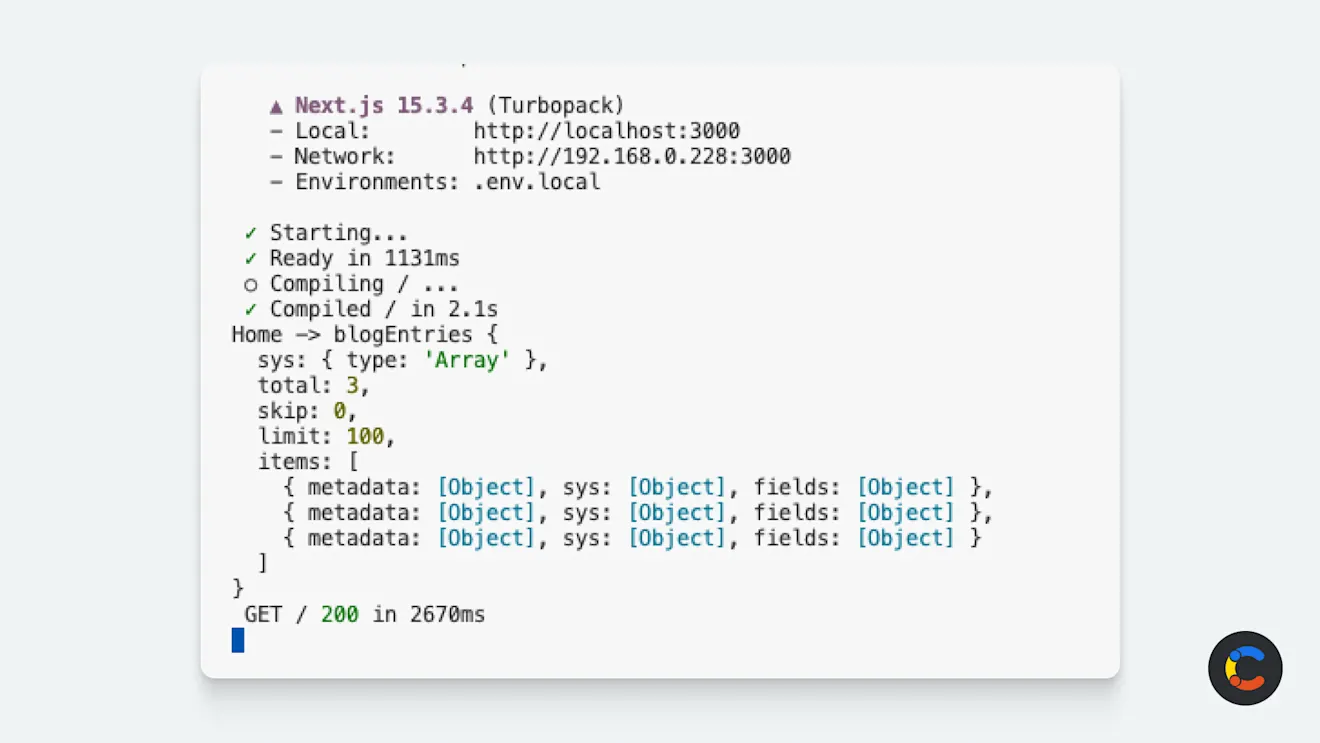Click the blue terminal cursor block
This screenshot has width=1320, height=743.
(238, 640)
